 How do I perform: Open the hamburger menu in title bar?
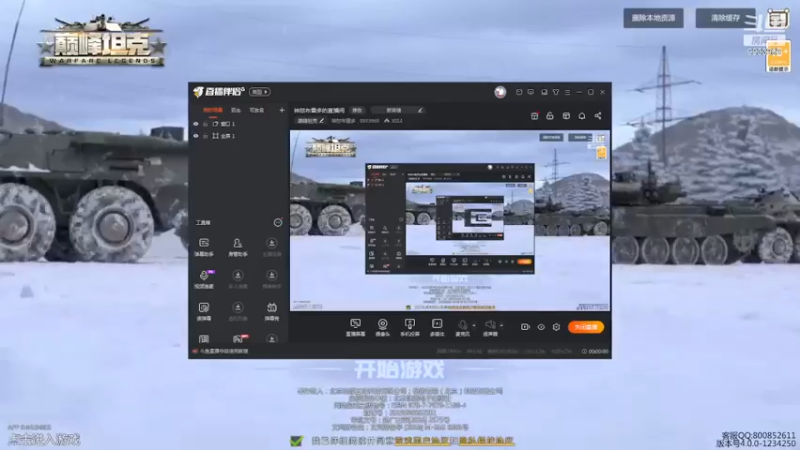(567, 92)
